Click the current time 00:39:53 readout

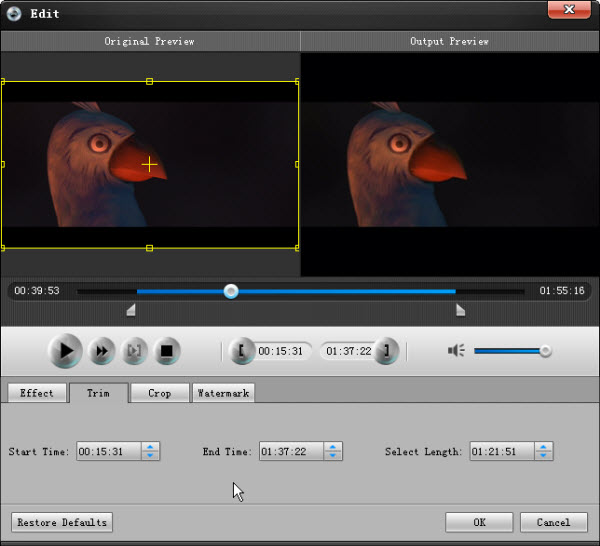[x=37, y=291]
